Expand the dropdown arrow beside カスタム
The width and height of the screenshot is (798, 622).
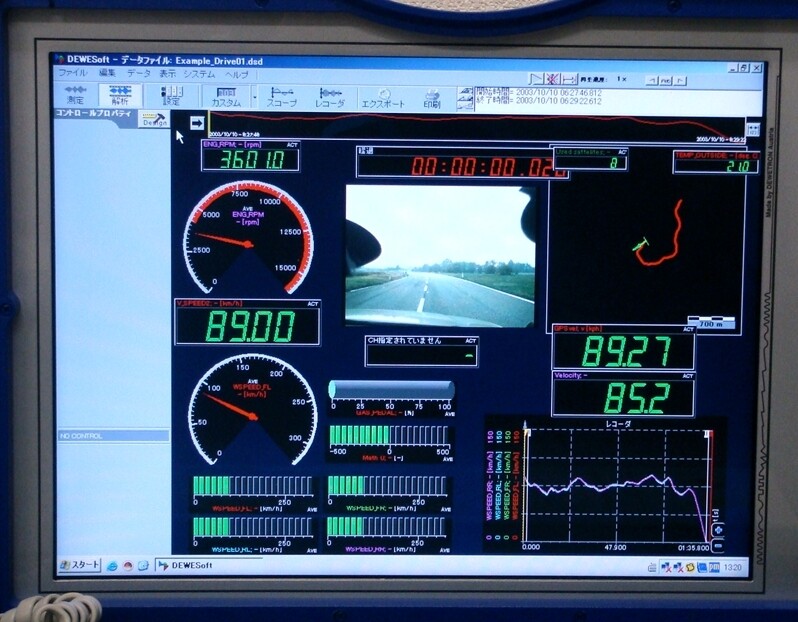tap(254, 97)
